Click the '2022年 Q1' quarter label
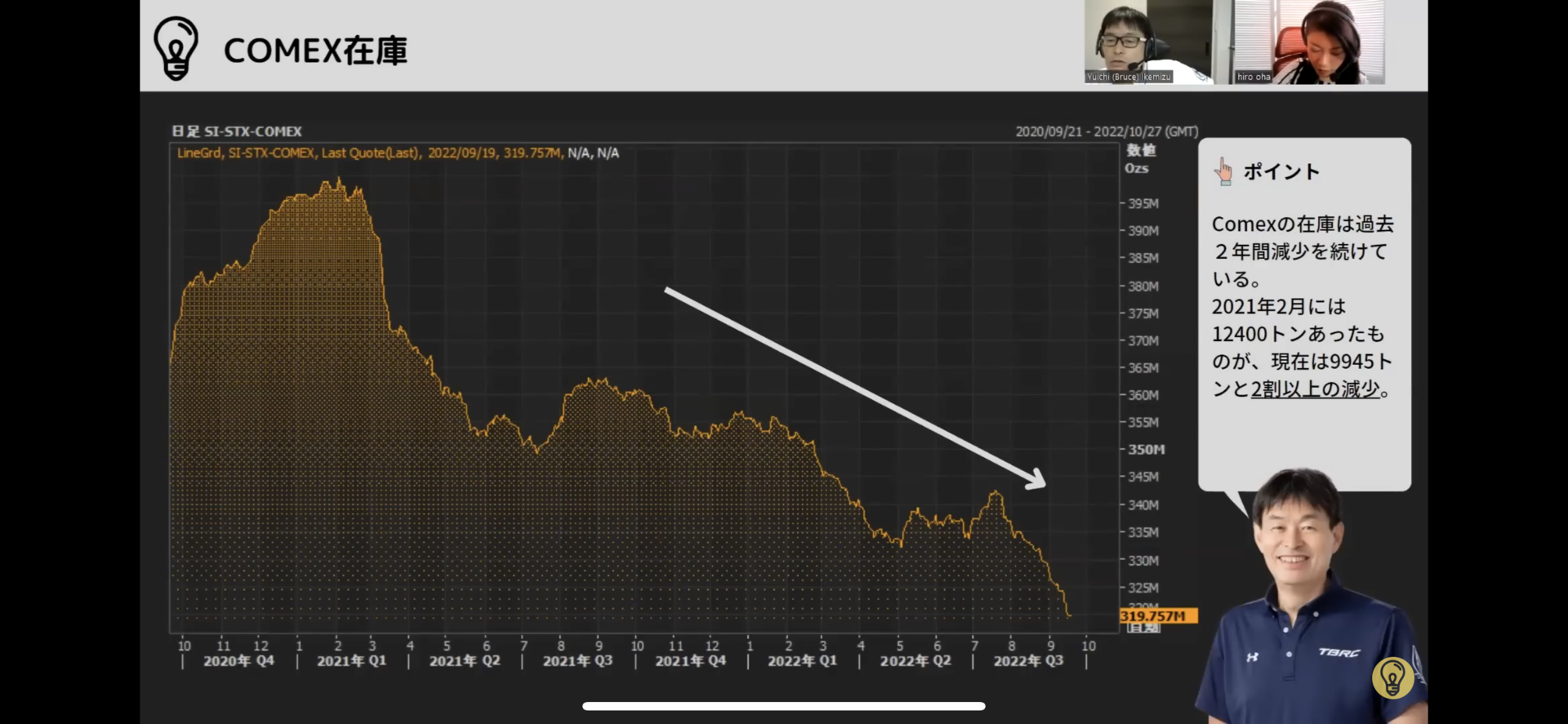Viewport: 1568px width, 724px height. 802,661
